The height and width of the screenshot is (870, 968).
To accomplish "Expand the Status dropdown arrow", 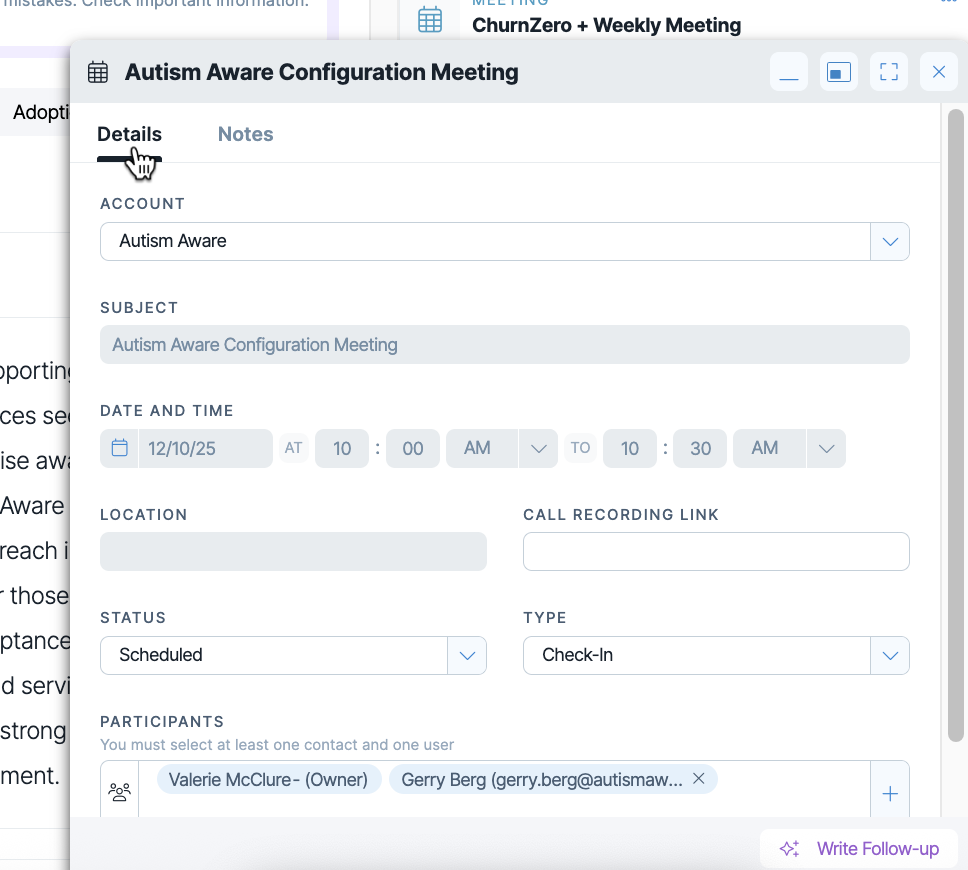I will tap(467, 656).
